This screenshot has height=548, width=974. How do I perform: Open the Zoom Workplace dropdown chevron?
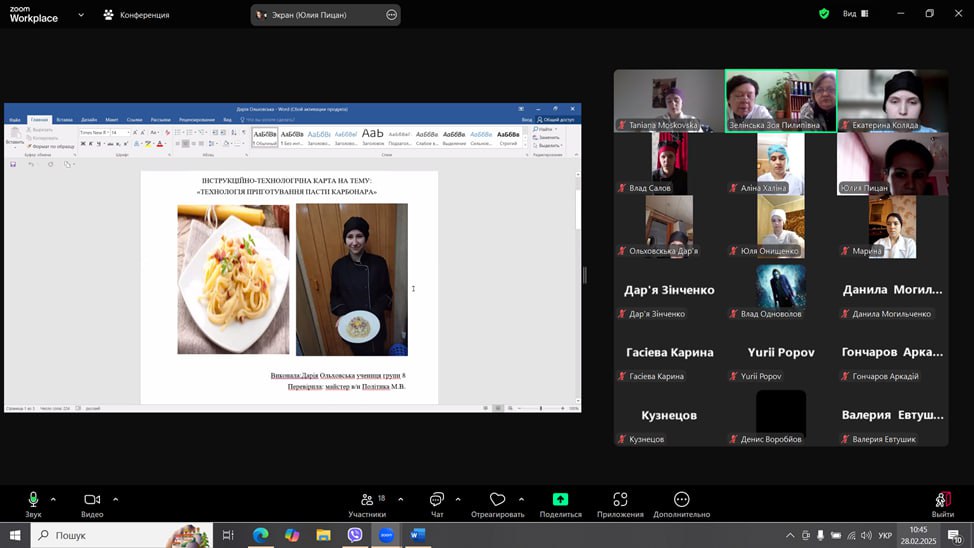click(x=81, y=15)
